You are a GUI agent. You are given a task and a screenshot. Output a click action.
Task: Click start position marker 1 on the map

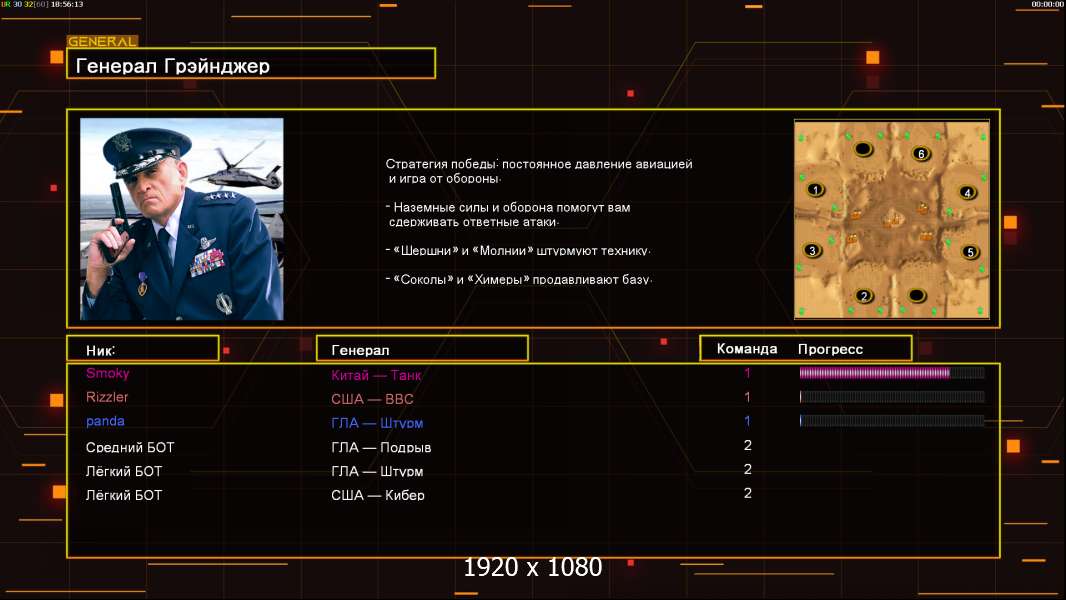[815, 190]
